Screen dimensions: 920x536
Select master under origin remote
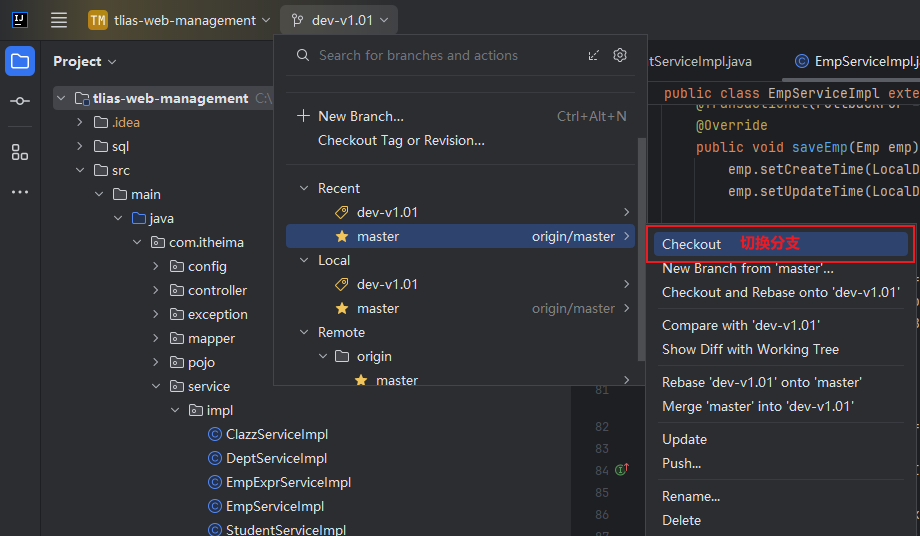pyautogui.click(x=461, y=380)
